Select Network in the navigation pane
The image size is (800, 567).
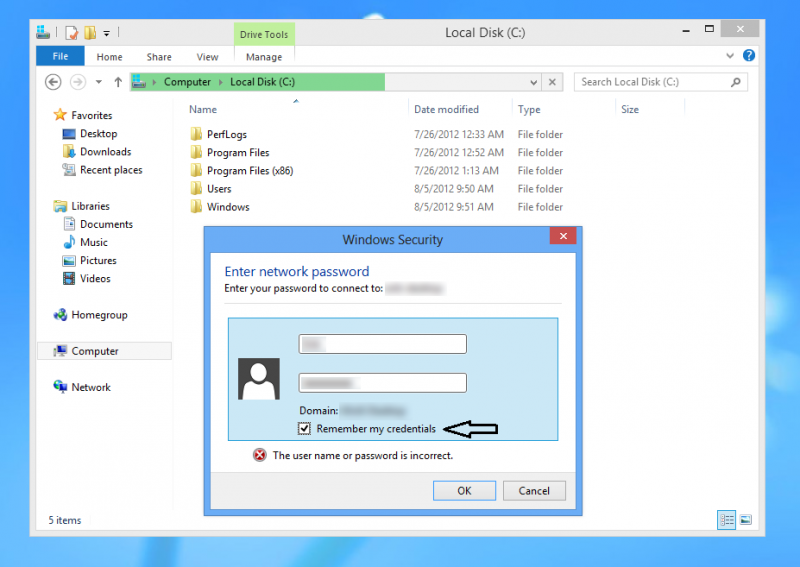pyautogui.click(x=91, y=387)
